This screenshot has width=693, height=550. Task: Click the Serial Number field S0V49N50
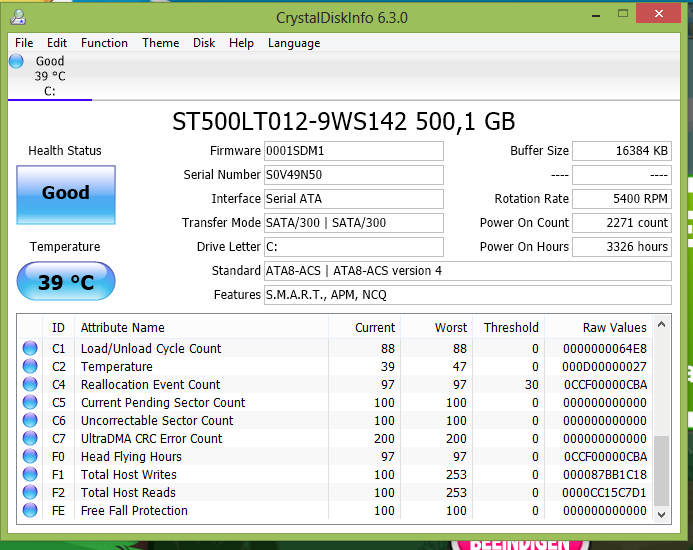[354, 175]
